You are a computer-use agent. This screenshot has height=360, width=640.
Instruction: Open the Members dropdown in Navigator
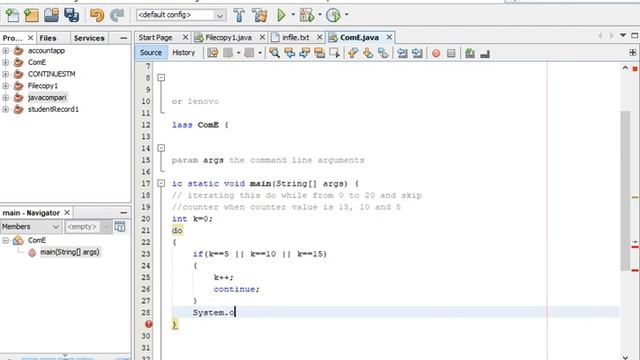(31, 227)
